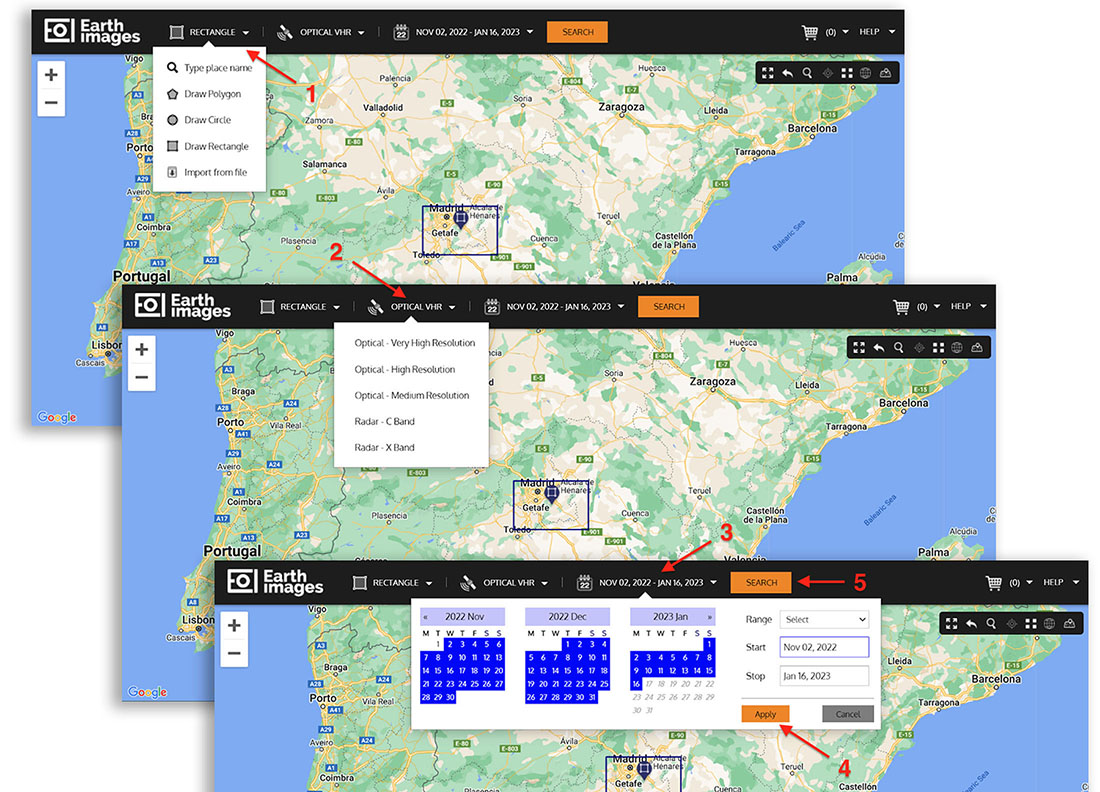
Task: Click grid icon in topmost map toolbar
Action: [x=846, y=73]
